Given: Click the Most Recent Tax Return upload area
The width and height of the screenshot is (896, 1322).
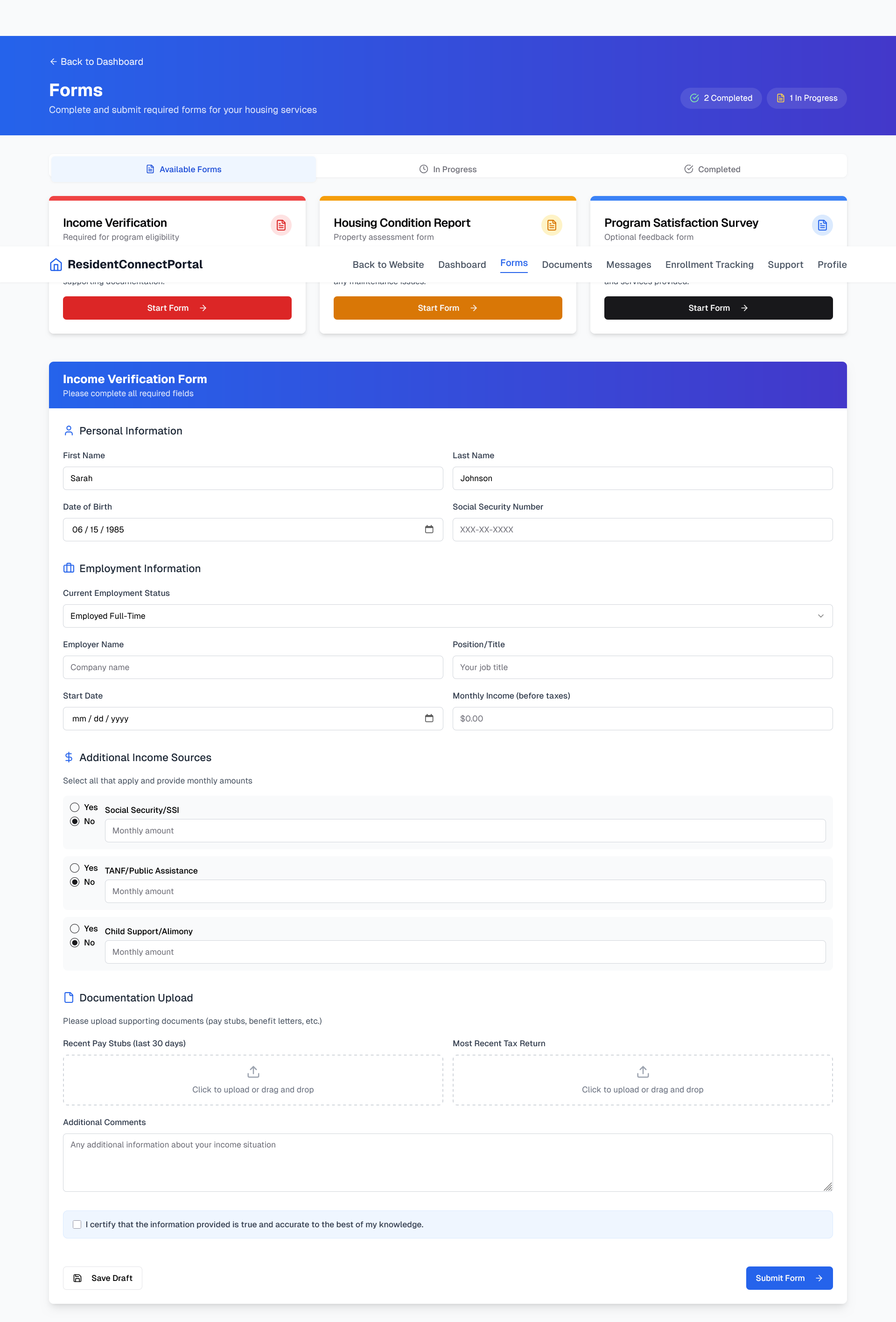Looking at the screenshot, I should (642, 1079).
